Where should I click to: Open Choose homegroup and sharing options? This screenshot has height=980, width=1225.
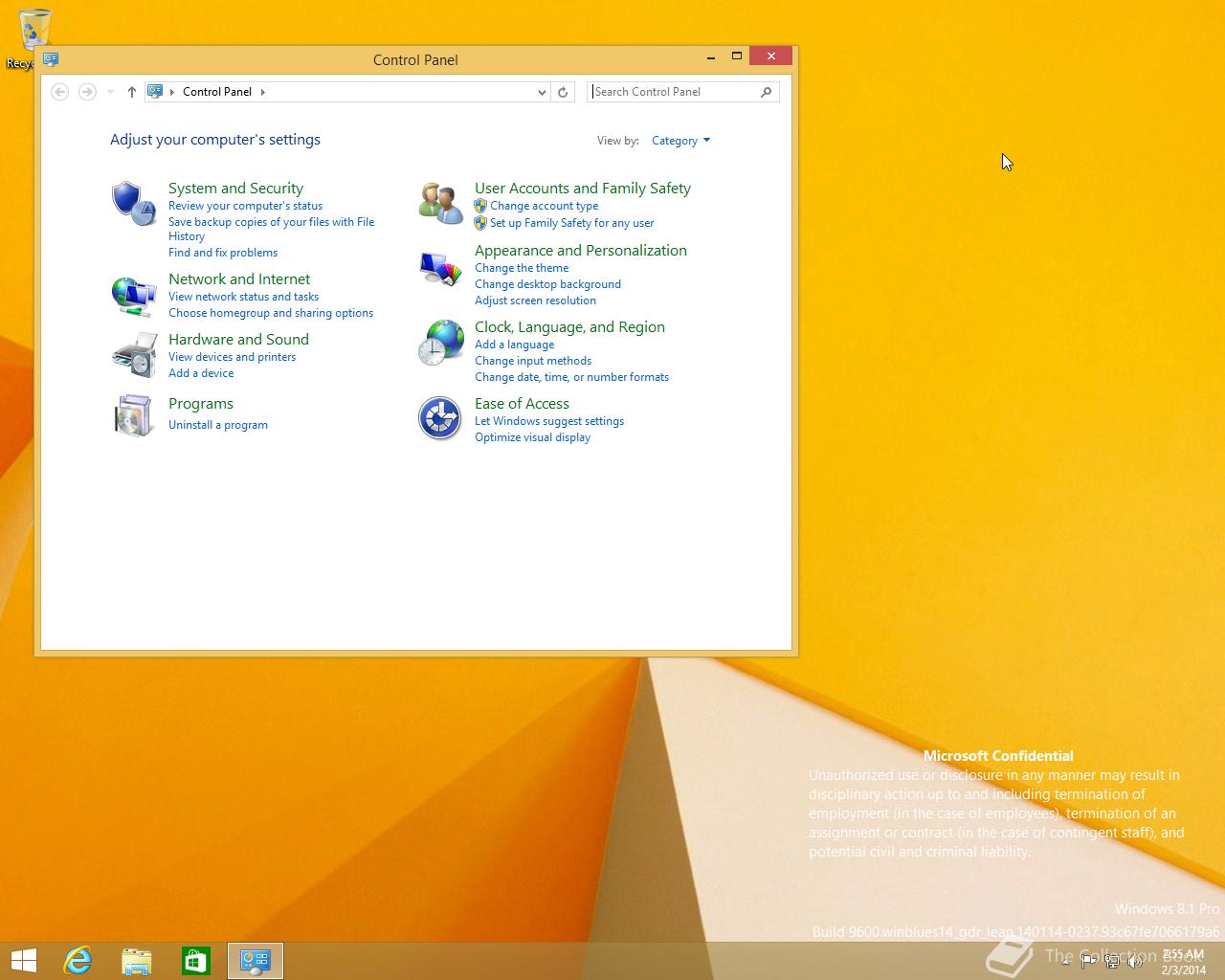pos(271,313)
